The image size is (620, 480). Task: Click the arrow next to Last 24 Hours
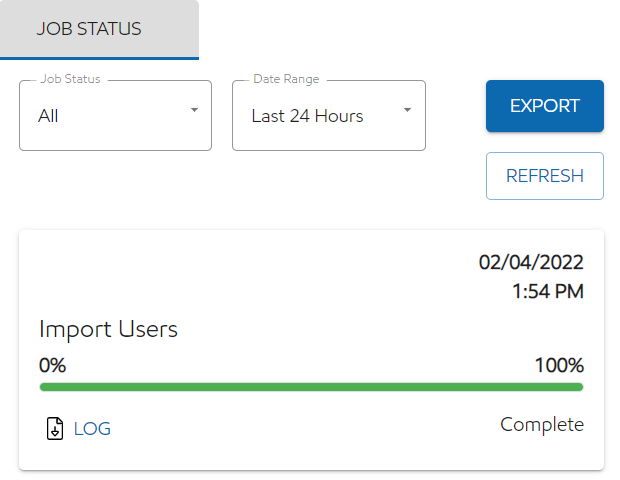pos(407,110)
